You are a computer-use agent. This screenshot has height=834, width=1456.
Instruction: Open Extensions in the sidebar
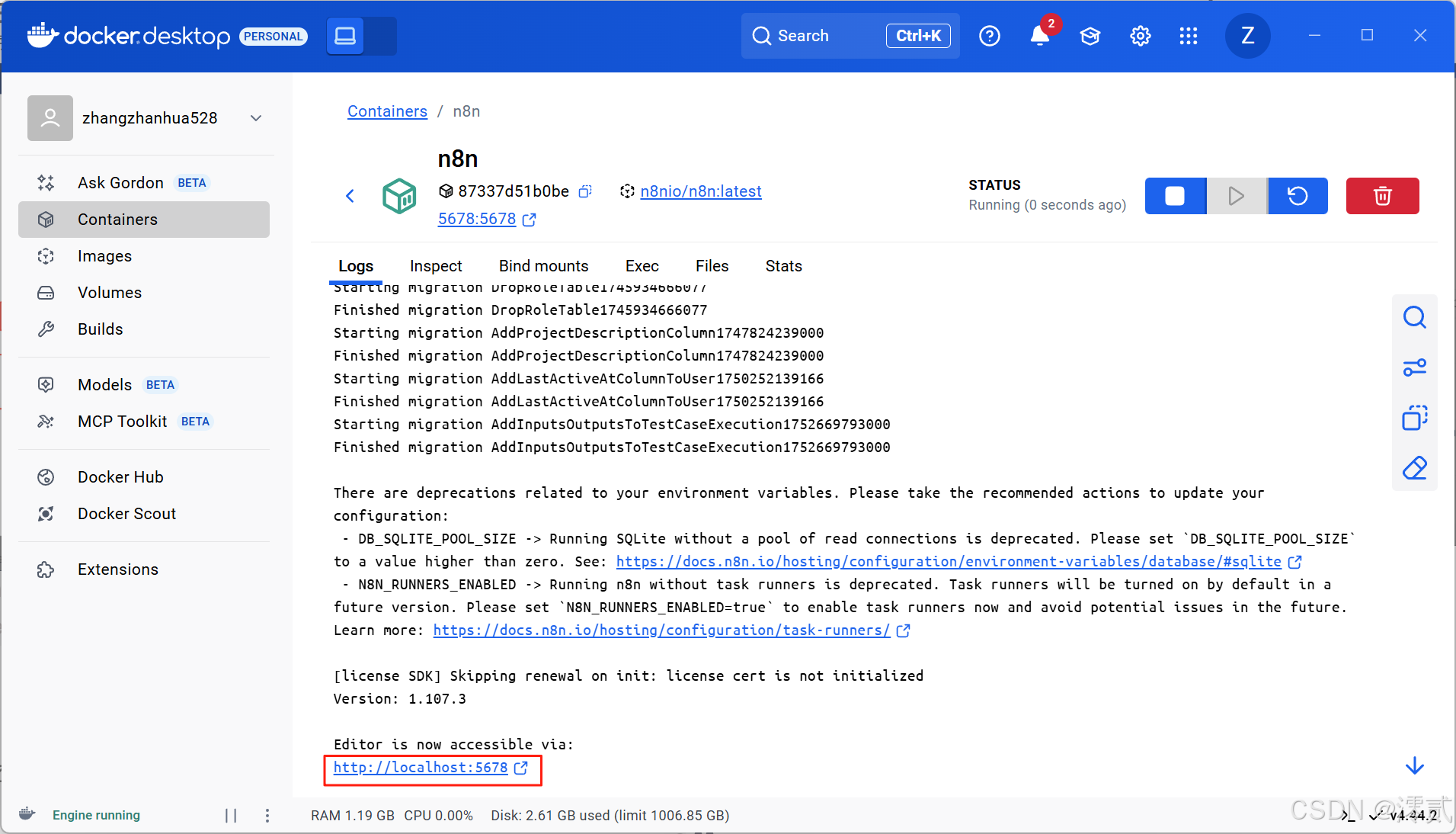(x=144, y=569)
